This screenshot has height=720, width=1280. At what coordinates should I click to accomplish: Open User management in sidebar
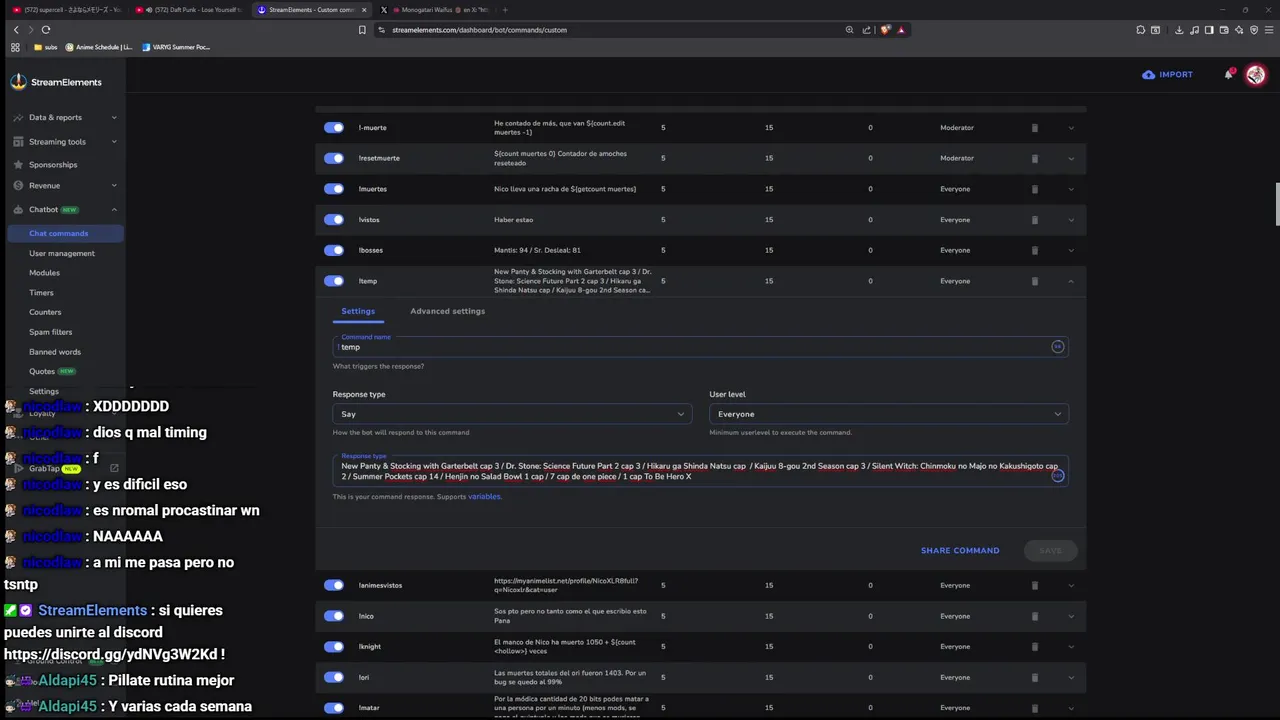click(x=62, y=253)
